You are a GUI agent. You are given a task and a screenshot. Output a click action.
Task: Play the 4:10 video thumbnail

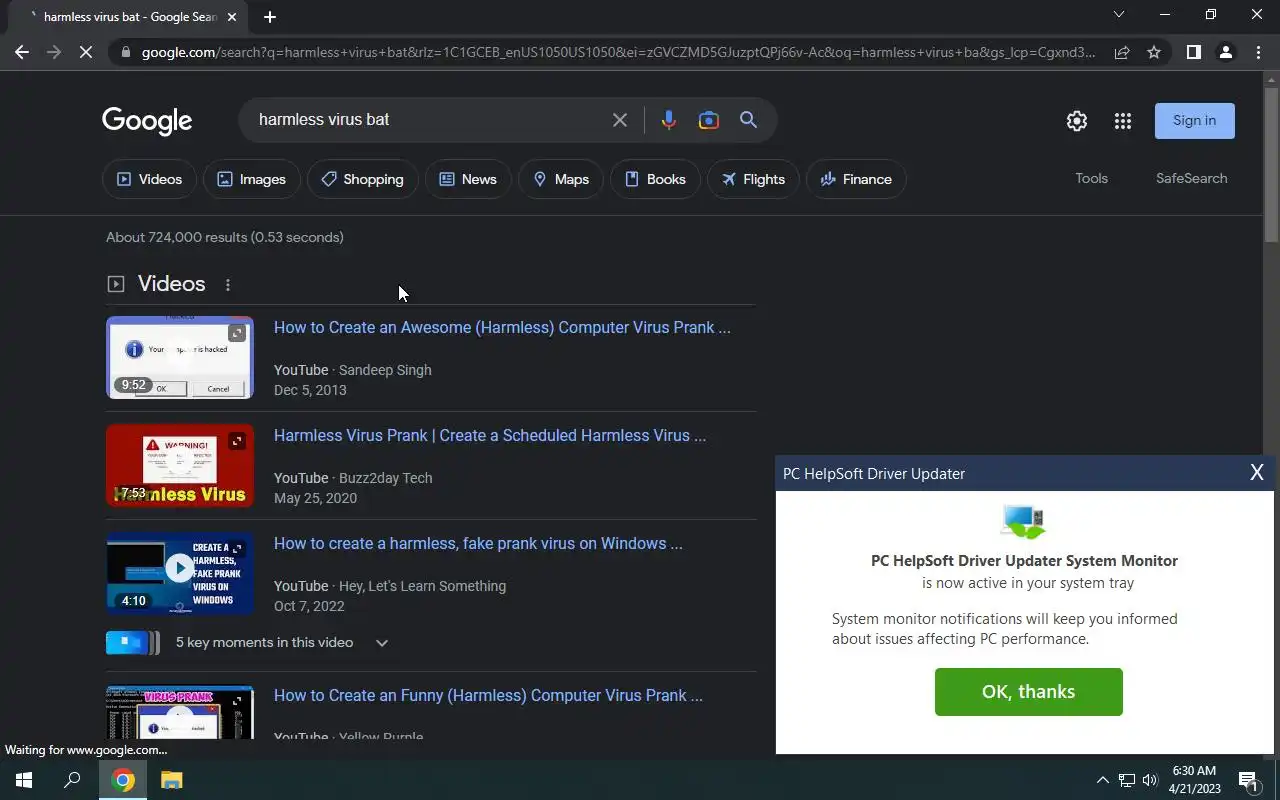[180, 573]
